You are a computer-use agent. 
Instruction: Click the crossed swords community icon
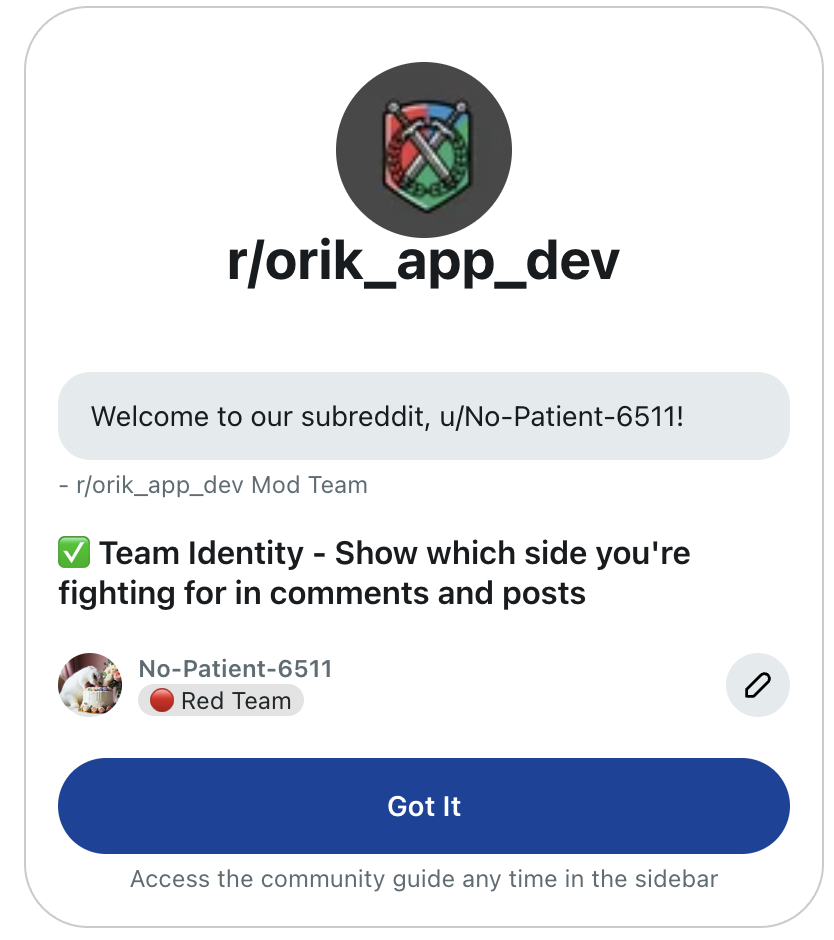point(425,155)
